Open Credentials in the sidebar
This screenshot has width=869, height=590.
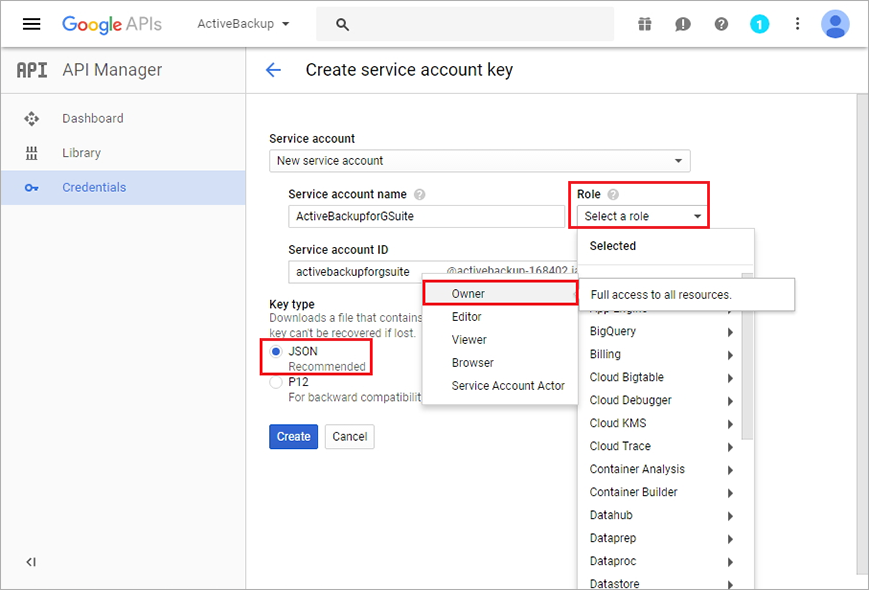(124, 188)
